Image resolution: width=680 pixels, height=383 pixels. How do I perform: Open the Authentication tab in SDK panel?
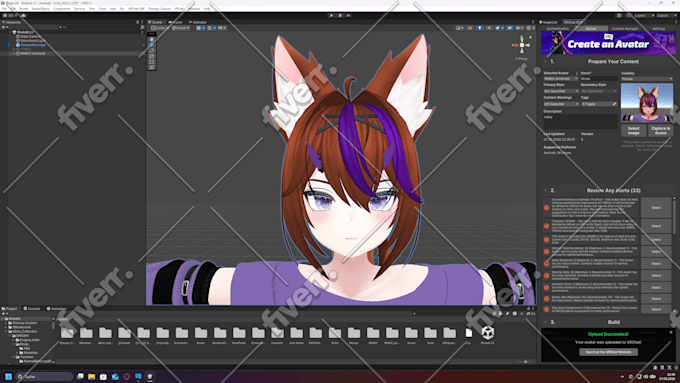click(x=558, y=29)
